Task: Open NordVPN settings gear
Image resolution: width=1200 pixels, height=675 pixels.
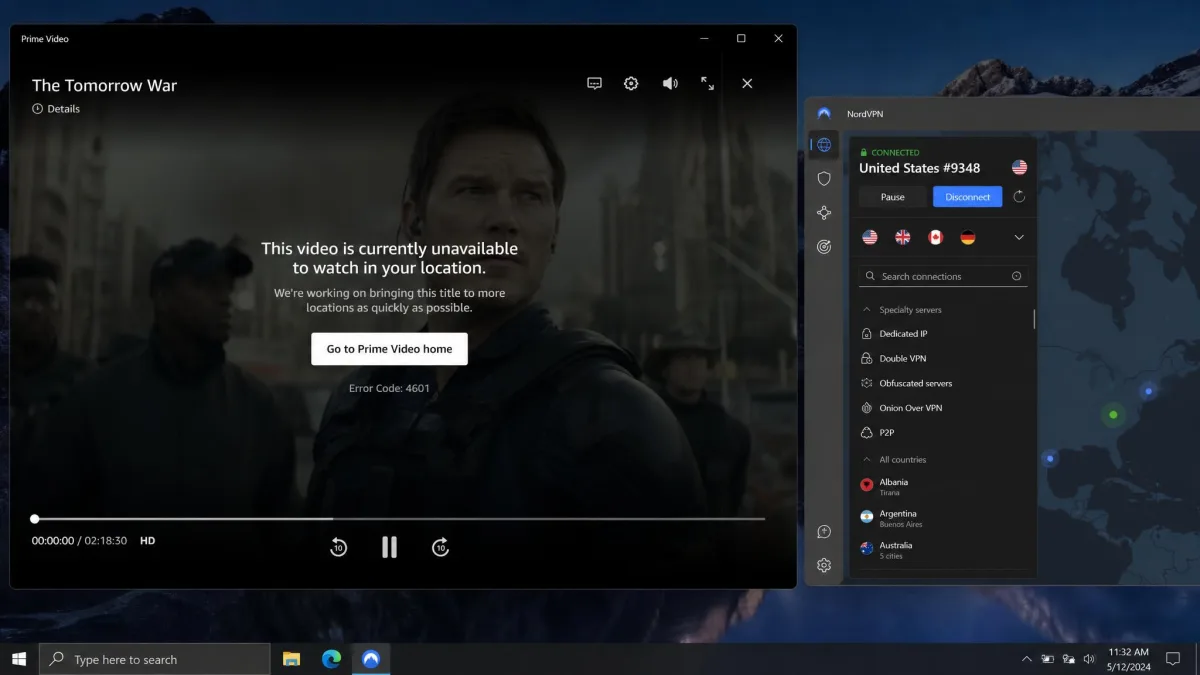Action: click(x=824, y=565)
